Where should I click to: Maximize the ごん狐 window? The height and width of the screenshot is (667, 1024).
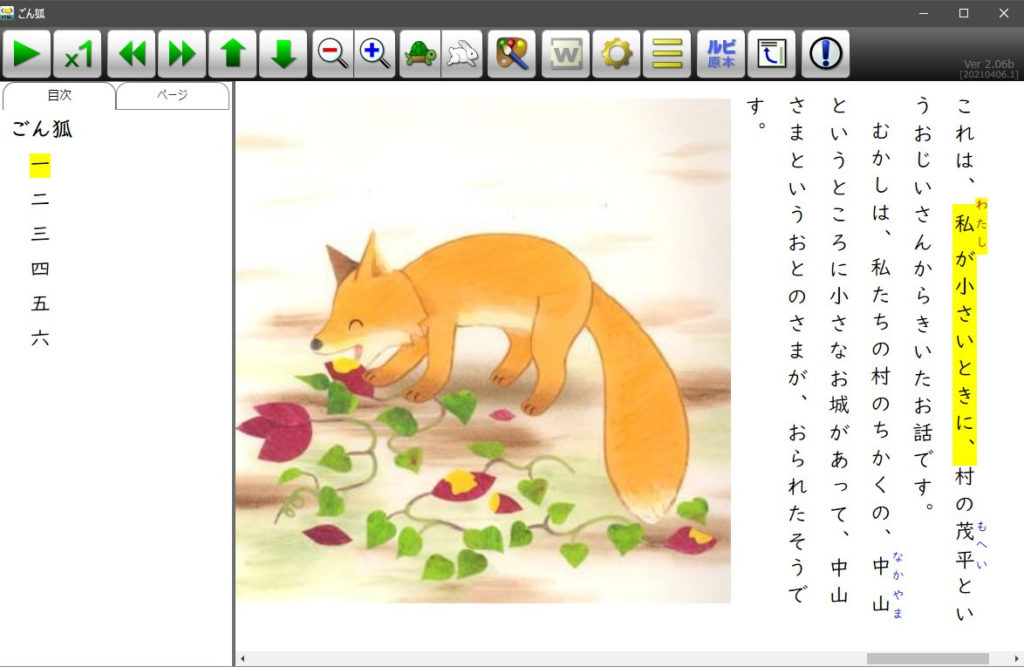[963, 13]
